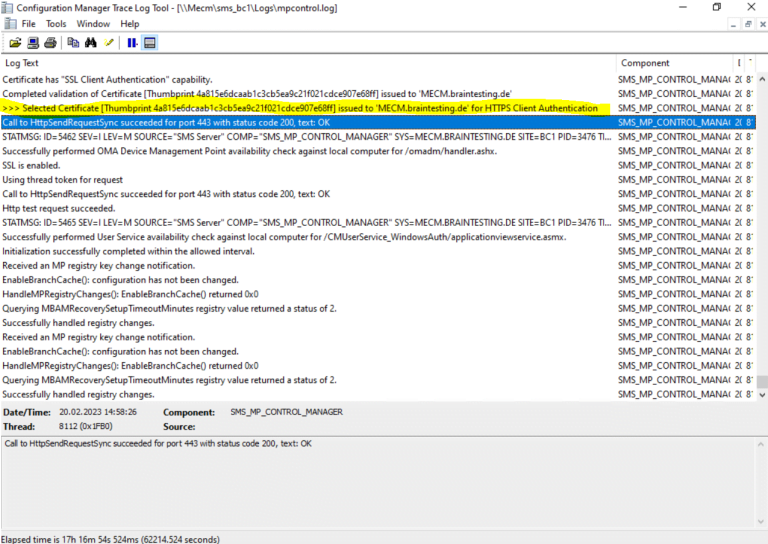Select the 'STATMSG: ID=5465' row
This screenshot has height=544, width=768.
click(378, 223)
